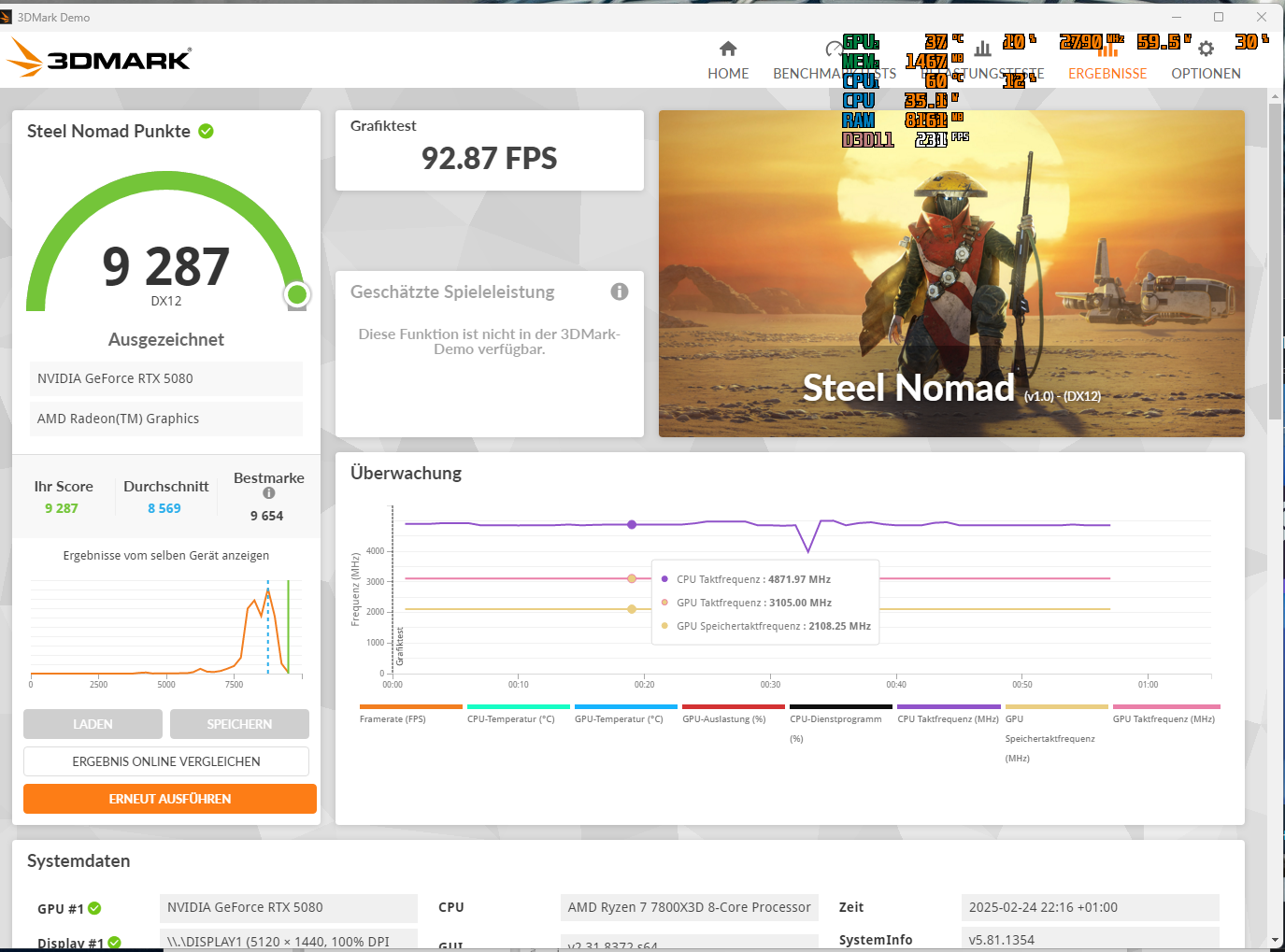Viewport: 1285px width, 952px height.
Task: Click the green dot on score gauge
Action: [x=297, y=294]
